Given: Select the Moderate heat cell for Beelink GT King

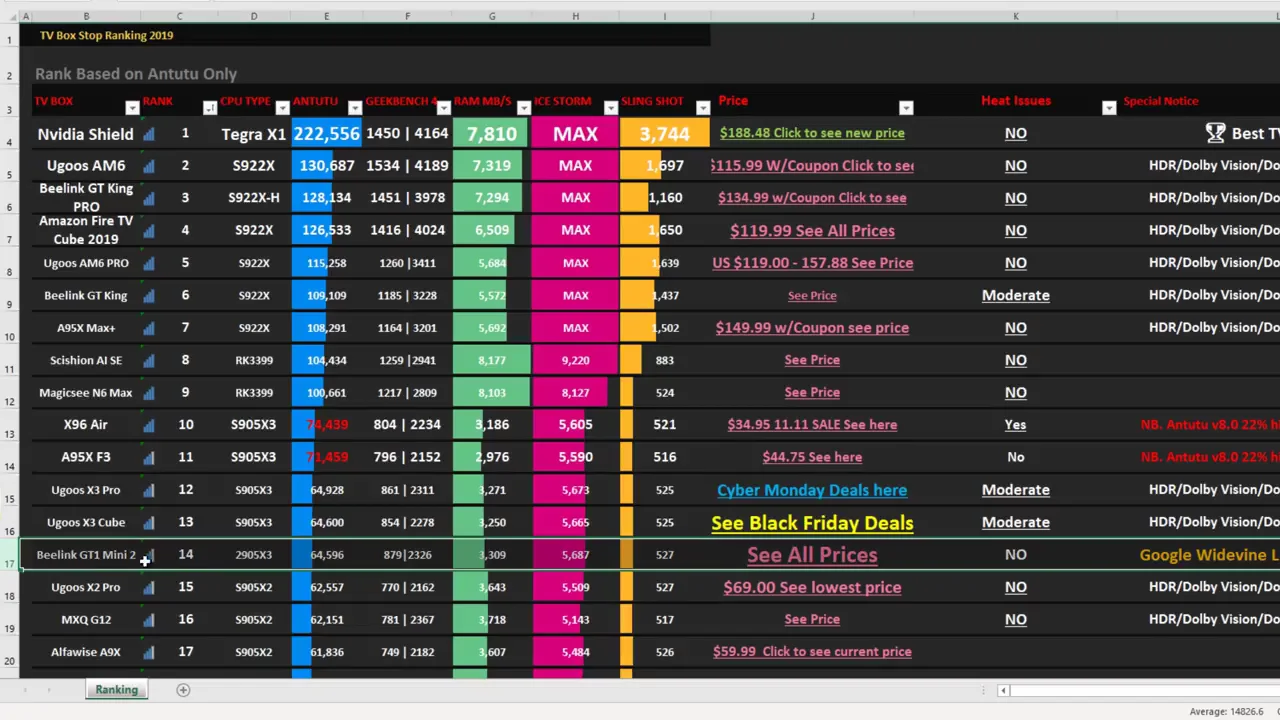Looking at the screenshot, I should (x=1015, y=296).
